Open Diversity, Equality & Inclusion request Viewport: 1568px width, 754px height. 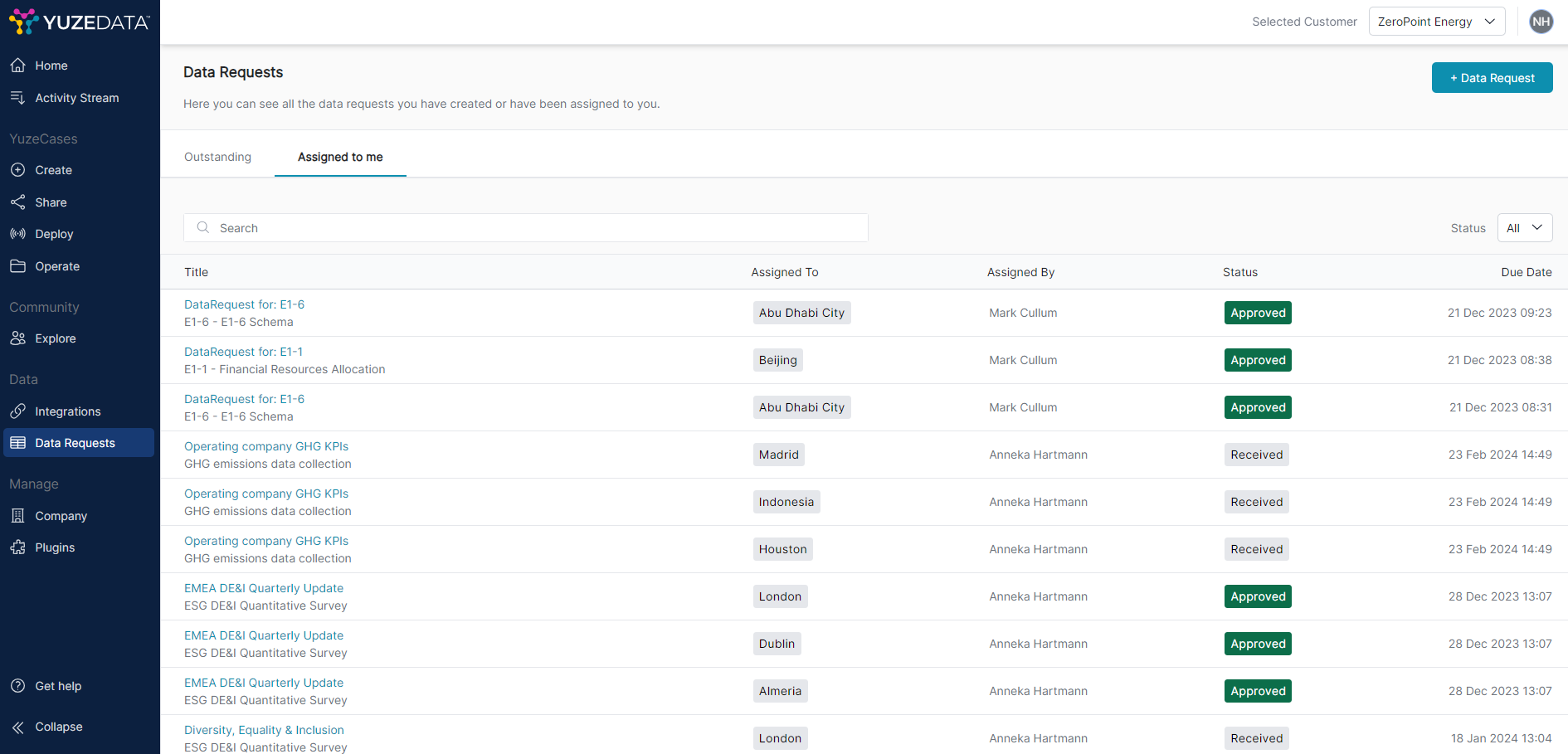point(264,730)
